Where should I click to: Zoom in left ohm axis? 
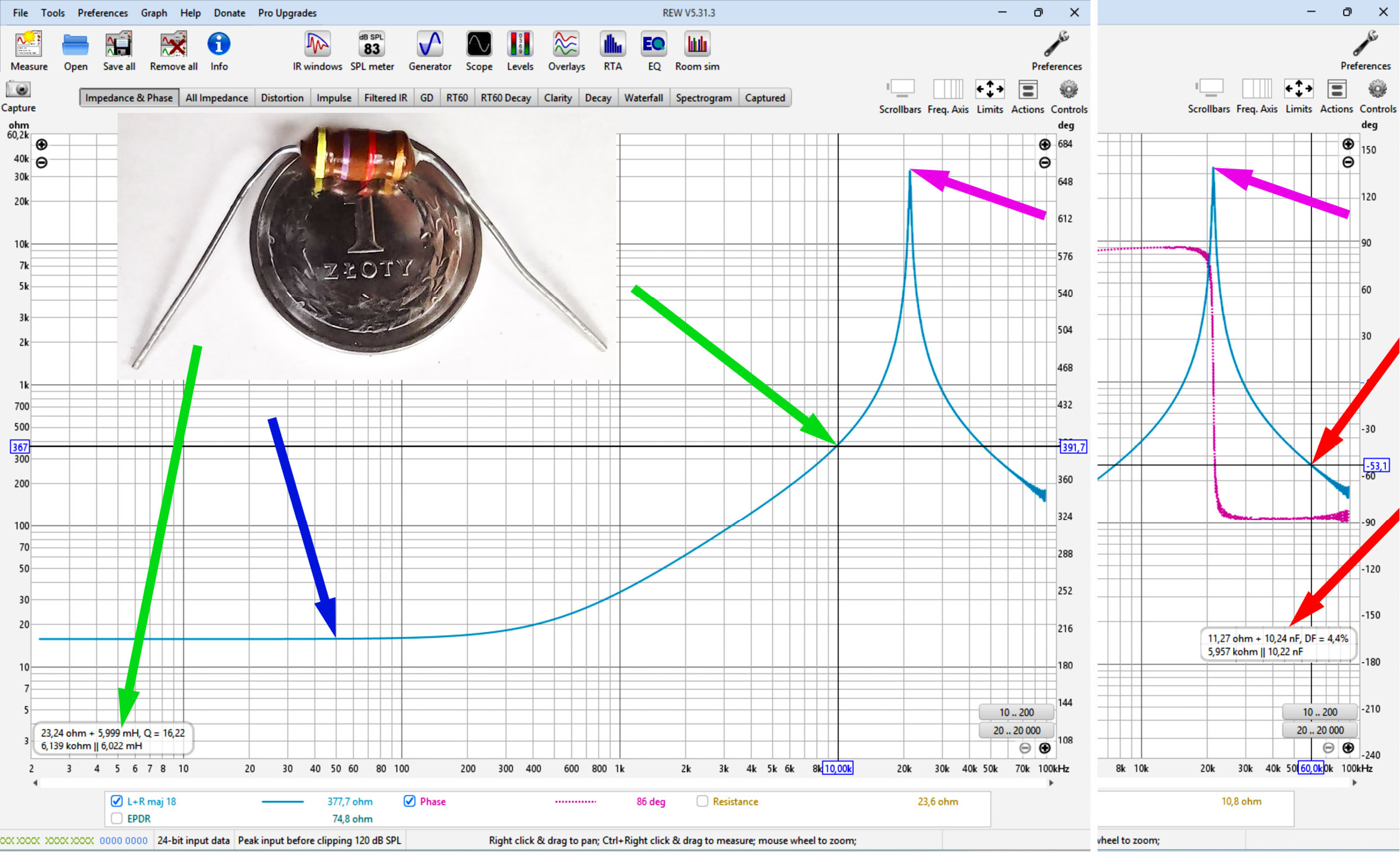point(41,144)
